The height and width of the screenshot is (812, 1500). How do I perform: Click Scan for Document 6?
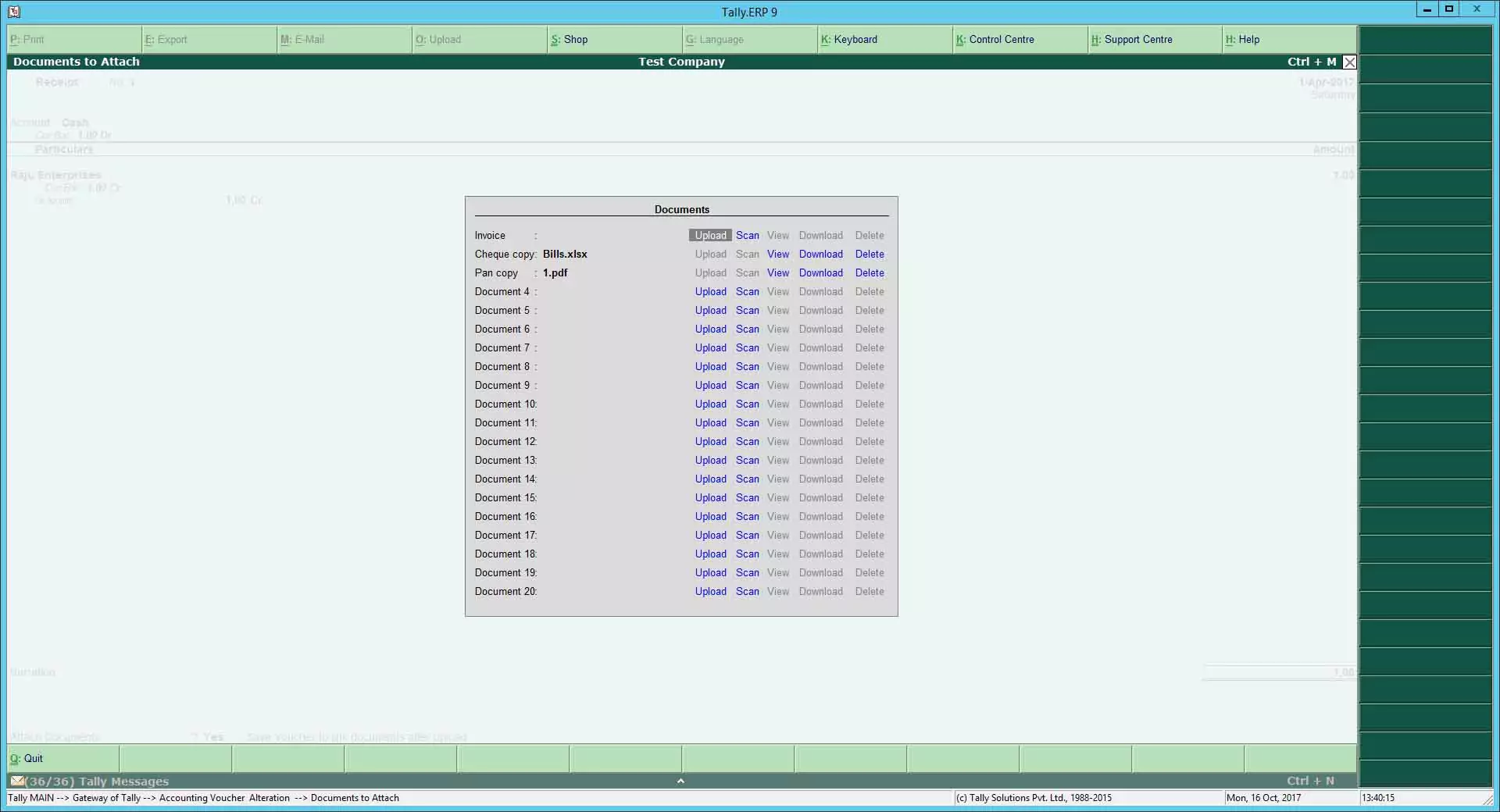[x=747, y=329]
